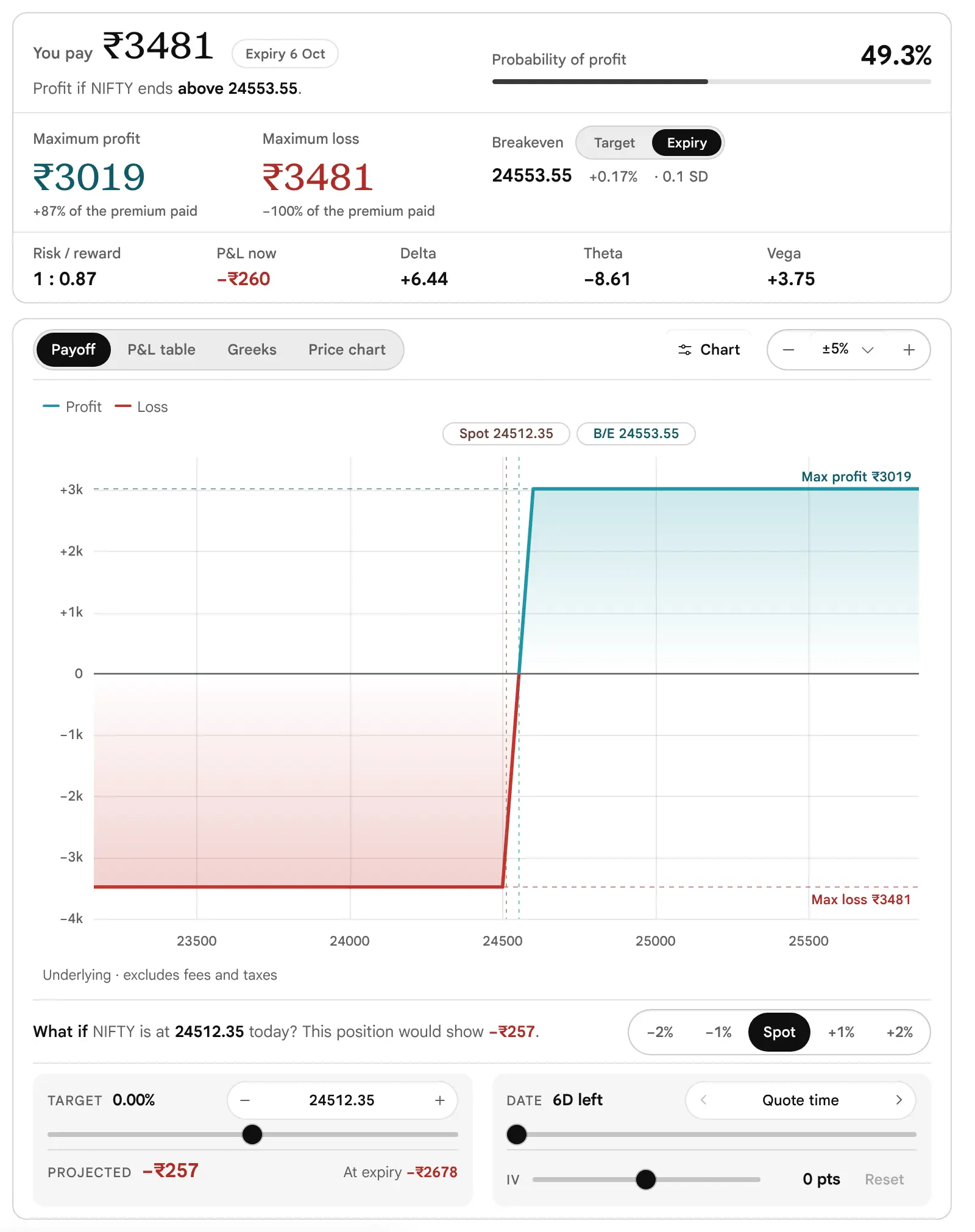
Task: Click the Expiry 6 Oct pill
Action: tap(285, 54)
